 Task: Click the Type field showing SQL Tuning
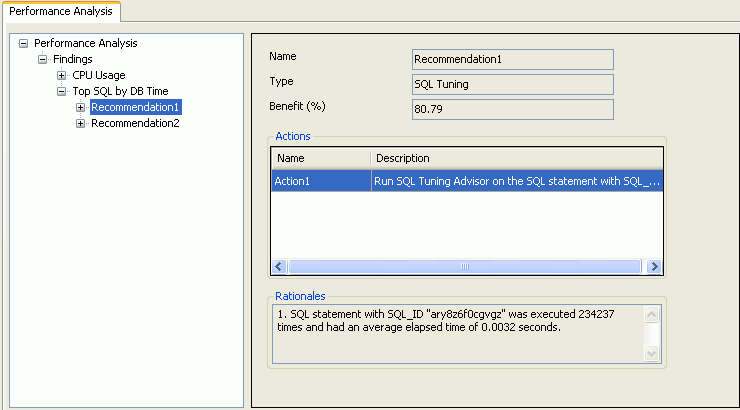pos(513,84)
